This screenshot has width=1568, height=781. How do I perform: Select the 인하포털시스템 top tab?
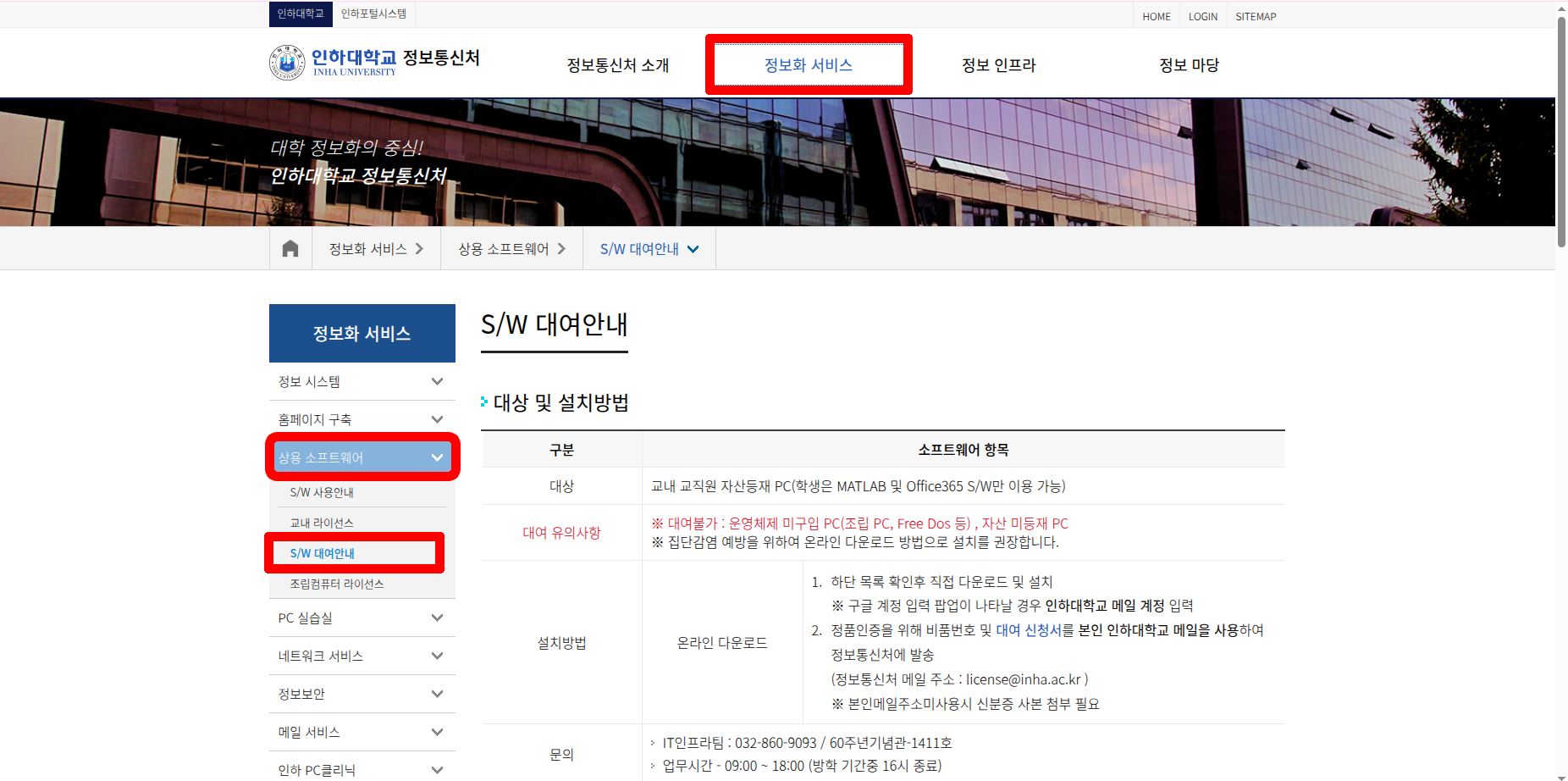373,14
